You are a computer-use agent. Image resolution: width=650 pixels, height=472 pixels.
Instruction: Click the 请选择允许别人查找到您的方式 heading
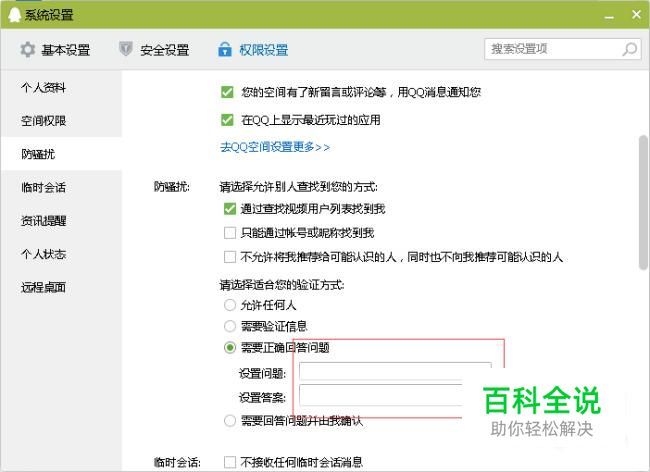click(x=298, y=187)
